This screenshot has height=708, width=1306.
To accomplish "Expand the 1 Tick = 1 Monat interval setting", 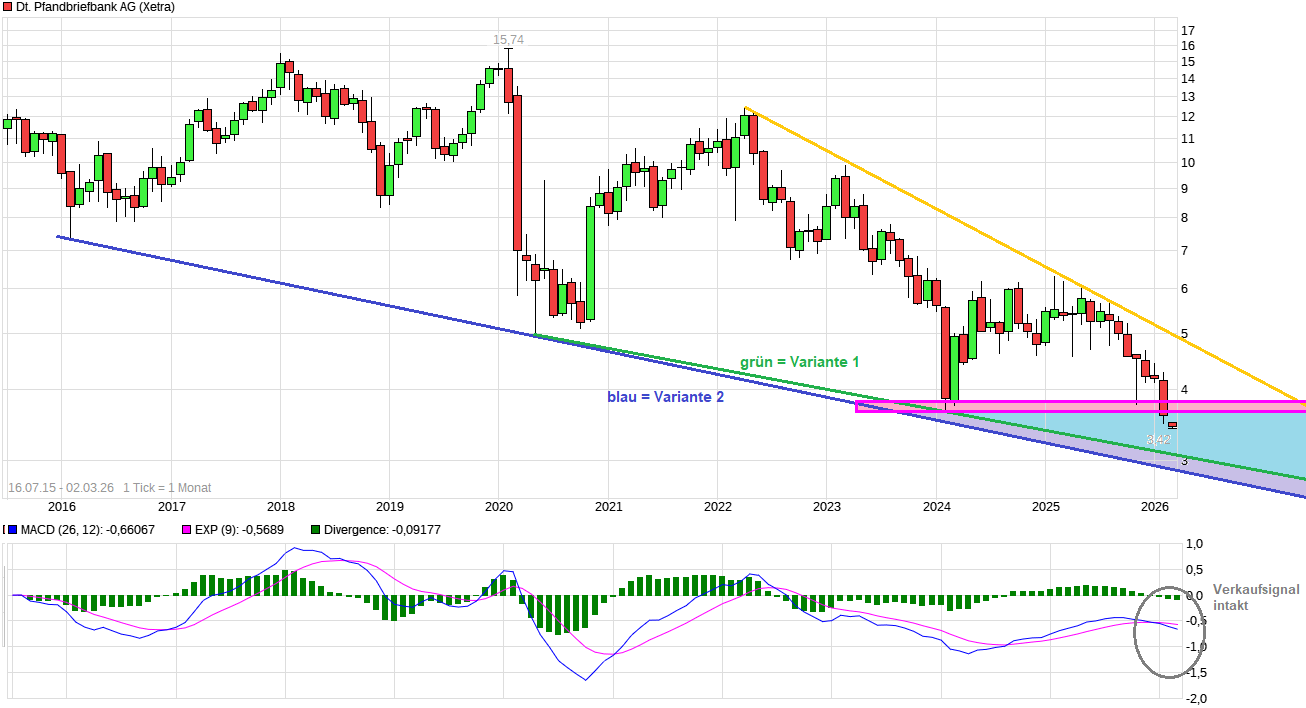I will 168,487.
